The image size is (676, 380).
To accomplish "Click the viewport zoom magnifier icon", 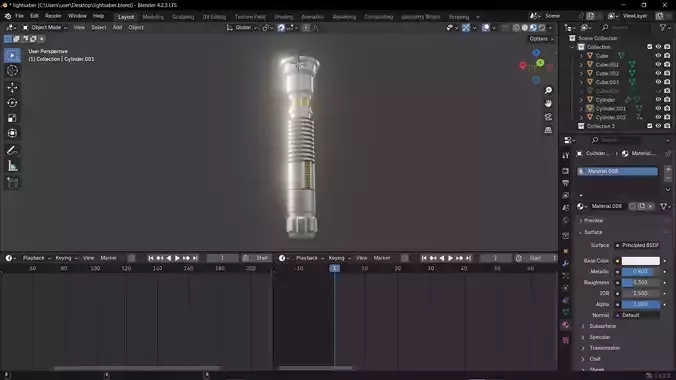I will point(548,90).
